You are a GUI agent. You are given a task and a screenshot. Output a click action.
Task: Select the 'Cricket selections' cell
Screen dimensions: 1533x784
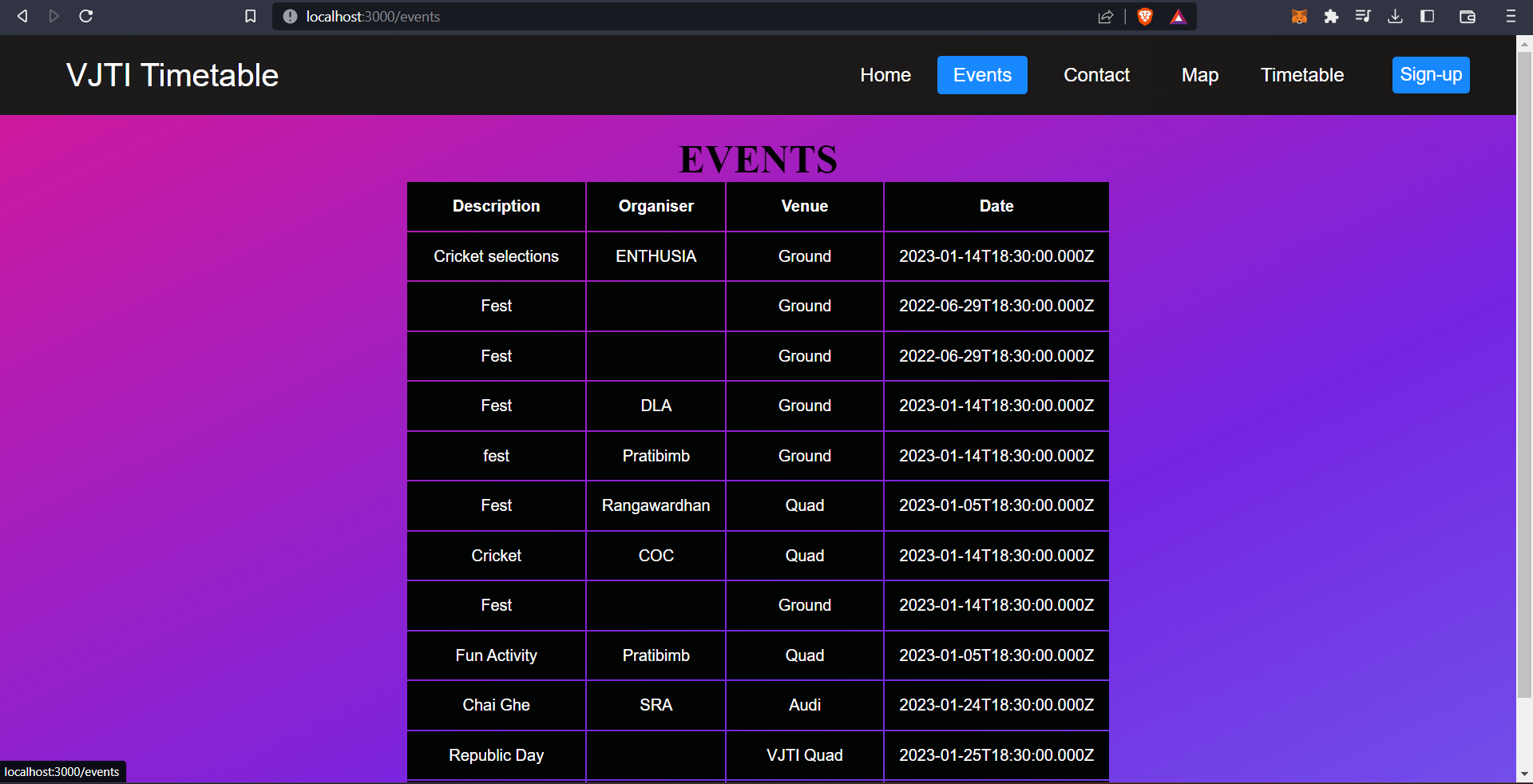click(x=497, y=256)
